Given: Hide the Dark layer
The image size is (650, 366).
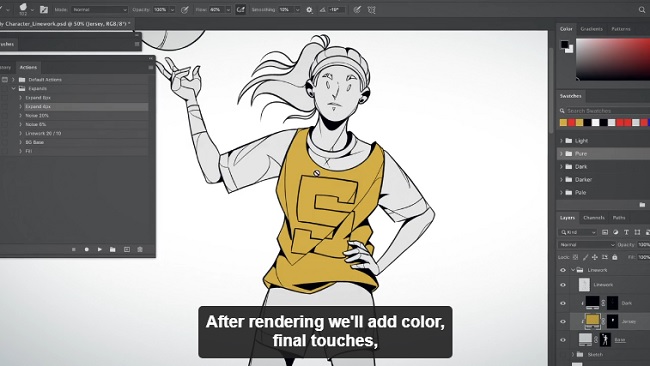Looking at the screenshot, I should point(563,303).
